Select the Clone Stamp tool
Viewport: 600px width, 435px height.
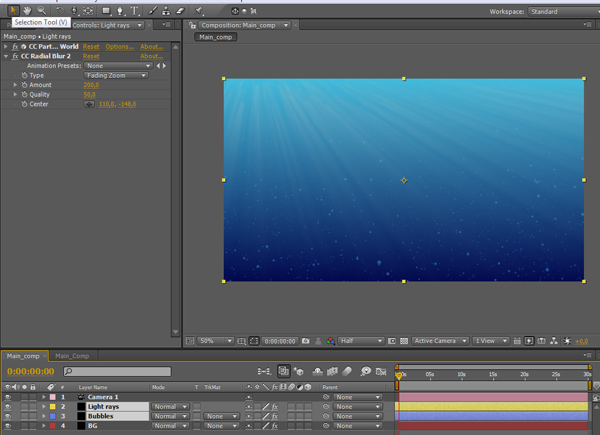tap(166, 11)
